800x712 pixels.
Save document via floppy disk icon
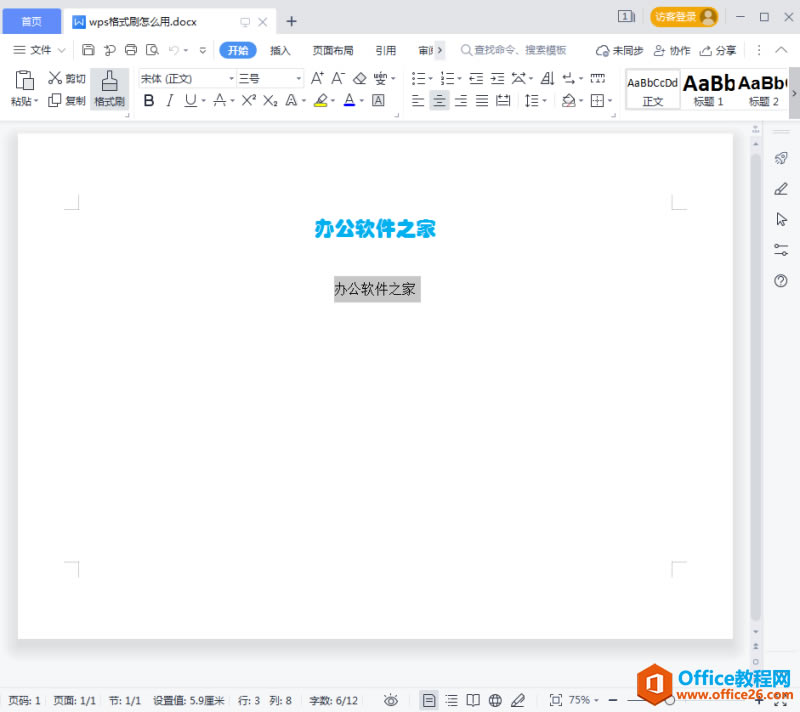pos(88,50)
